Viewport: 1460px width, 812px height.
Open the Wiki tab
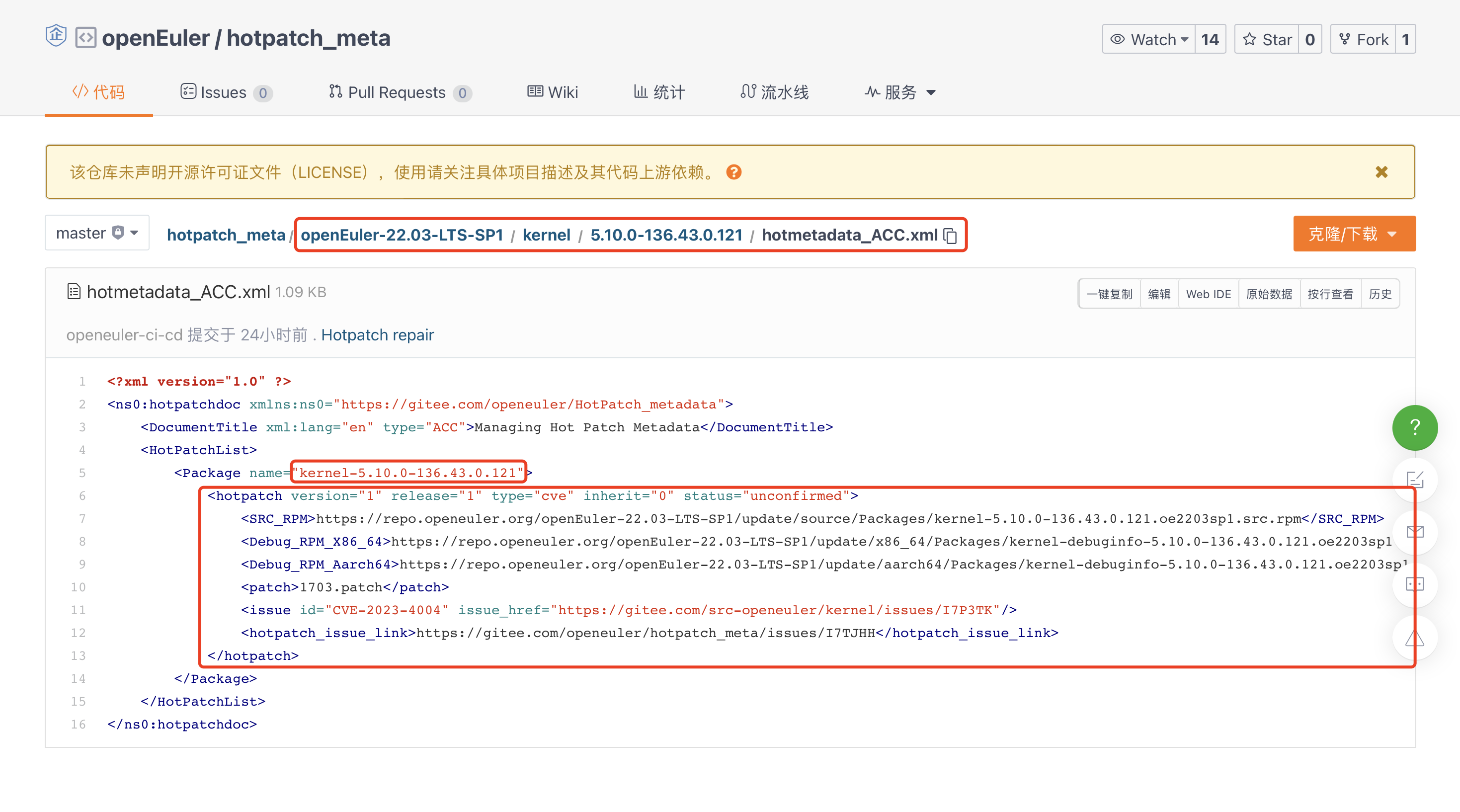pos(553,92)
